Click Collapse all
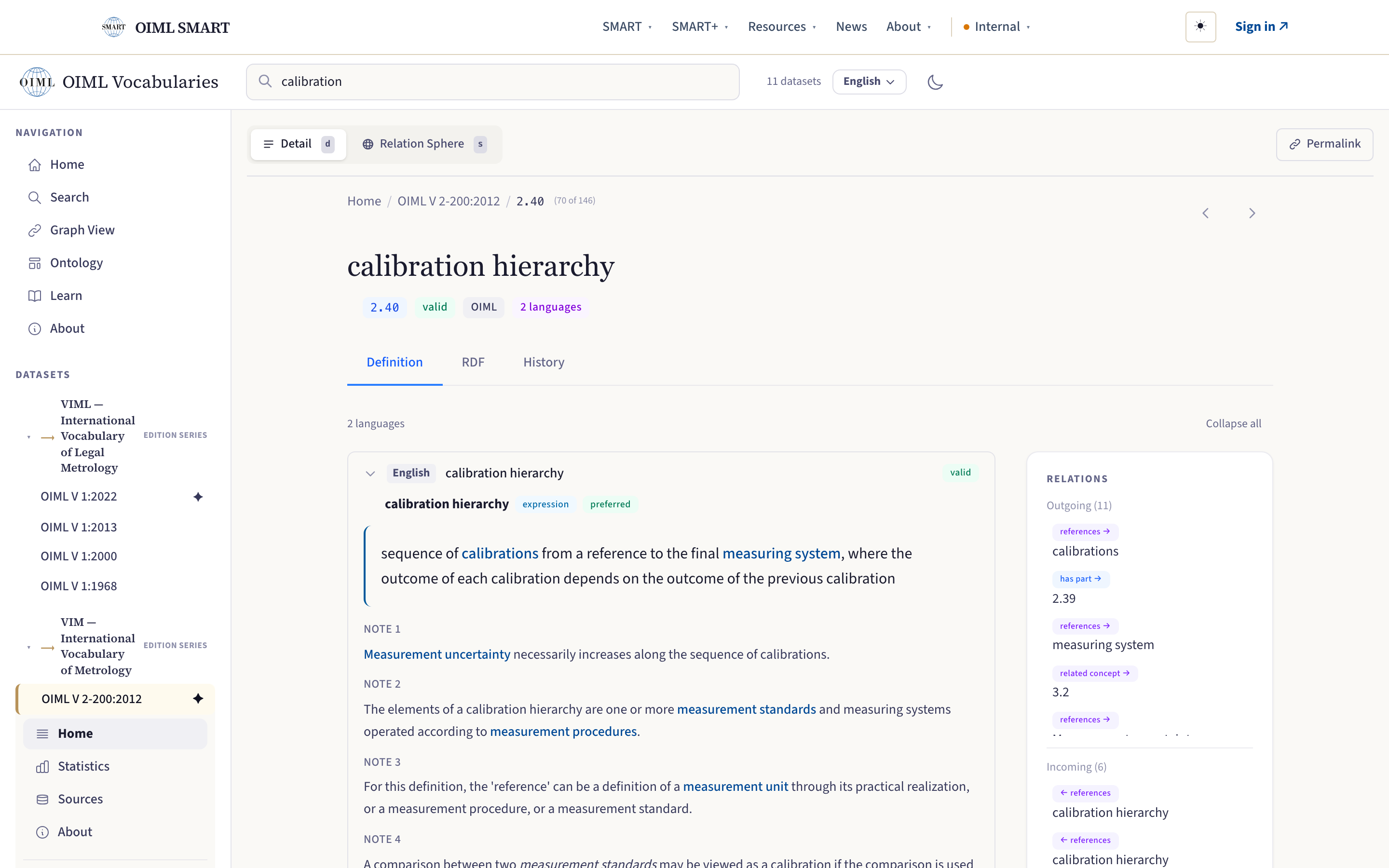The image size is (1389, 868). tap(1233, 424)
